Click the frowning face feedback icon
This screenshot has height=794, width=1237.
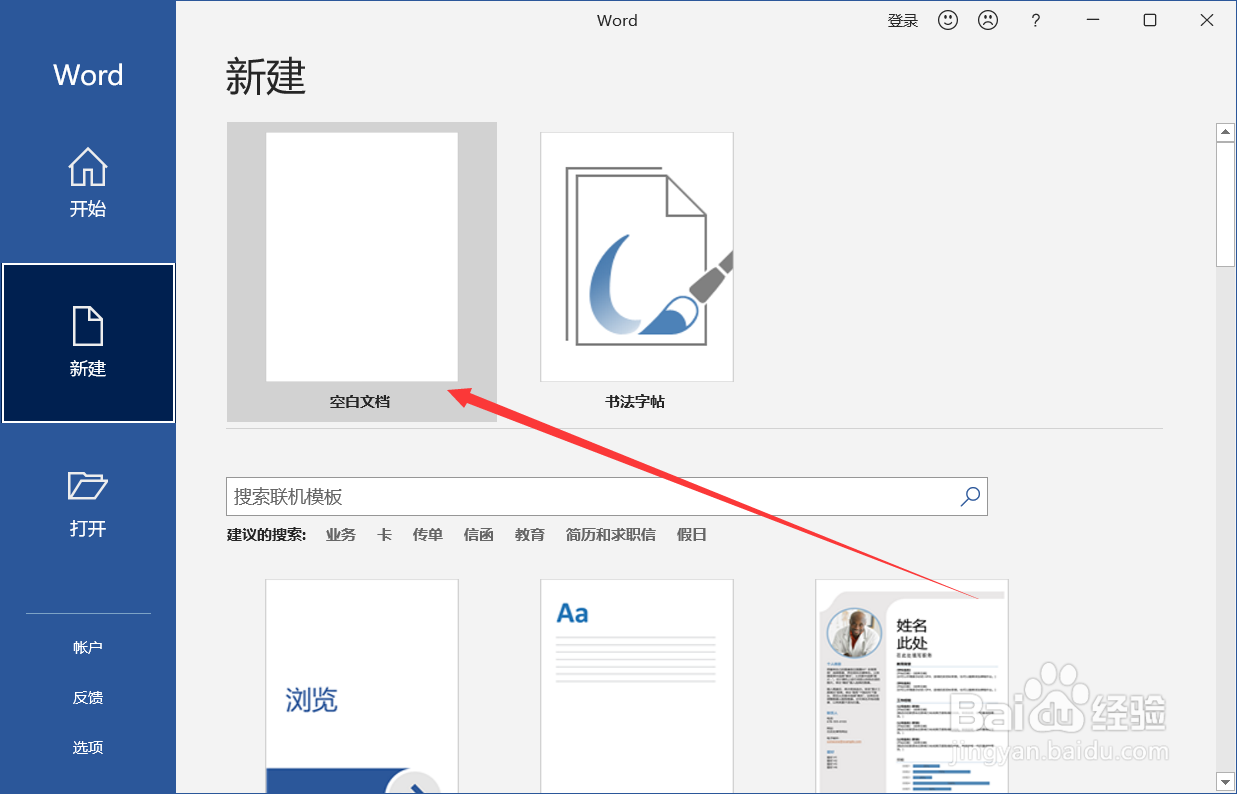988,20
